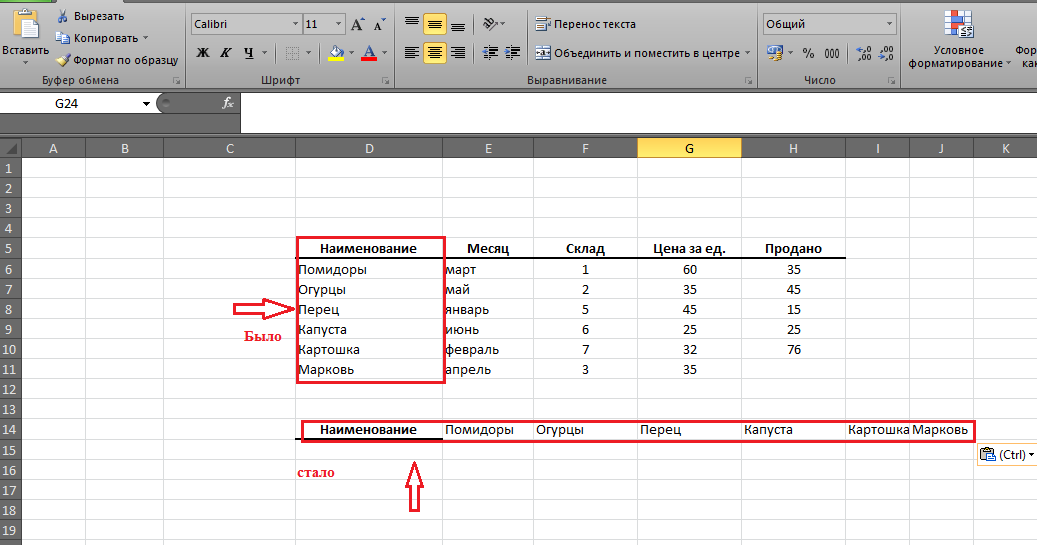Viewport: 1037px width, 545px height.
Task: Click the Месяц header cell
Action: [488, 249]
